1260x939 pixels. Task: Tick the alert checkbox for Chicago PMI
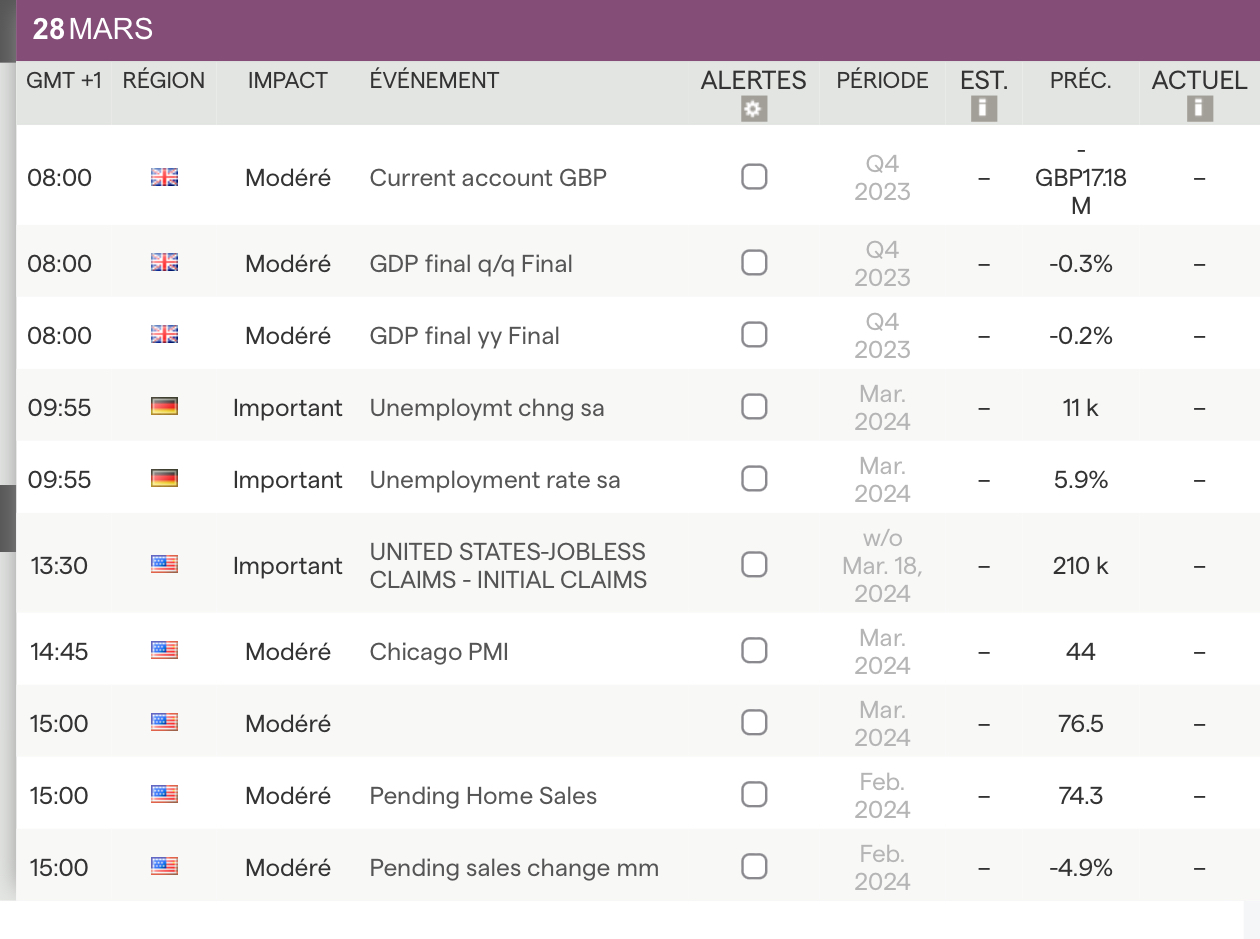754,651
